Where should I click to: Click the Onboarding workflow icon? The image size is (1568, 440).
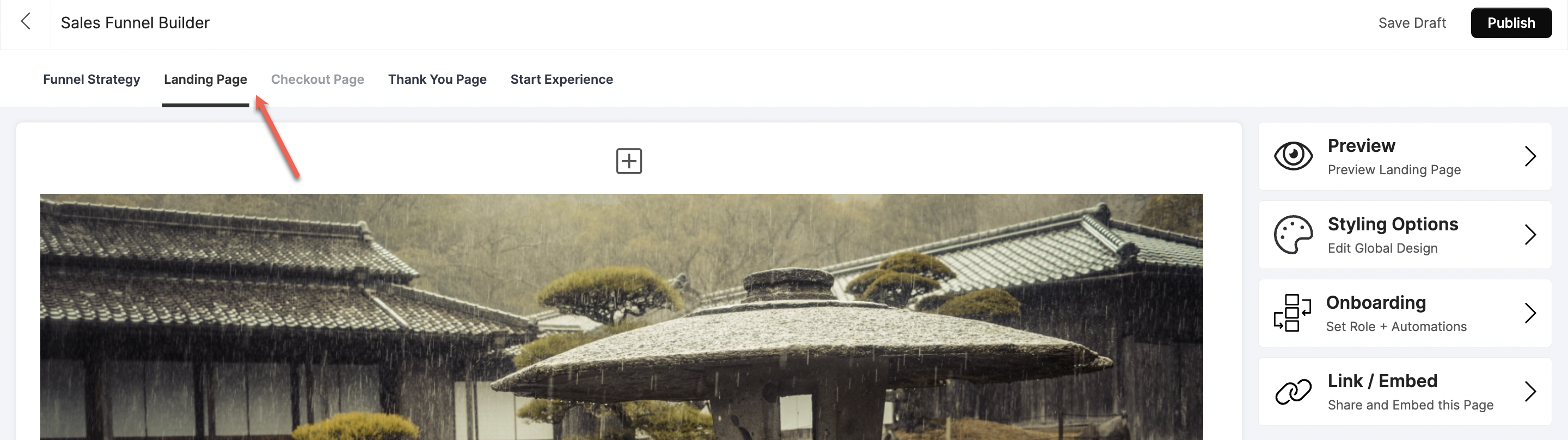(x=1293, y=313)
